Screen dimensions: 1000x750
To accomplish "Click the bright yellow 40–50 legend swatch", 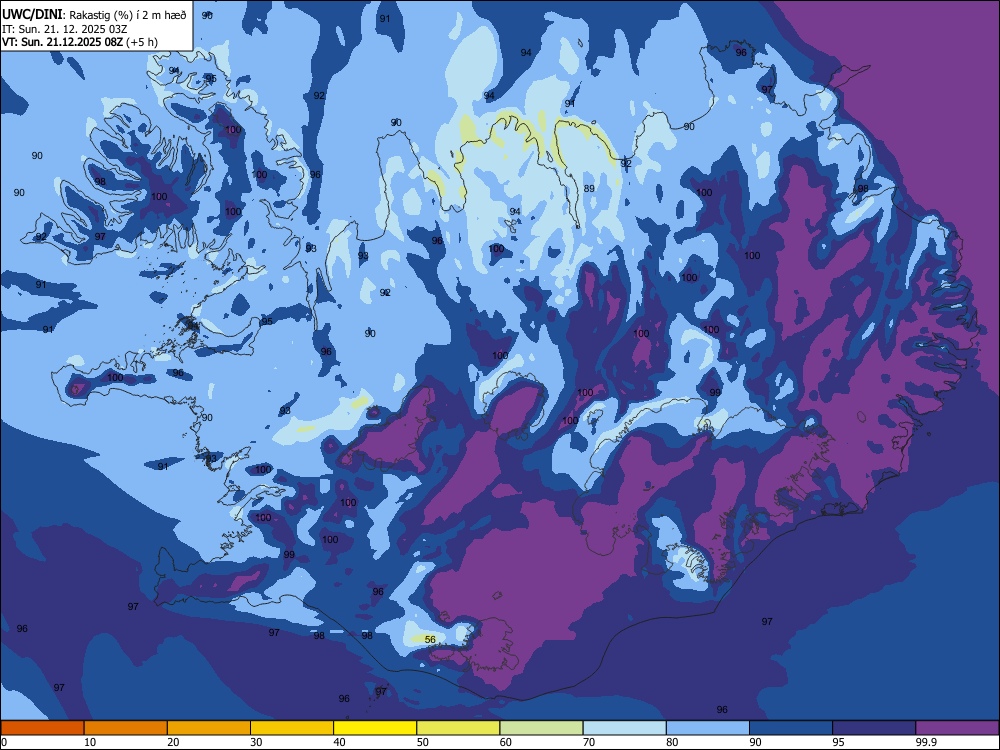I will coord(375,728).
